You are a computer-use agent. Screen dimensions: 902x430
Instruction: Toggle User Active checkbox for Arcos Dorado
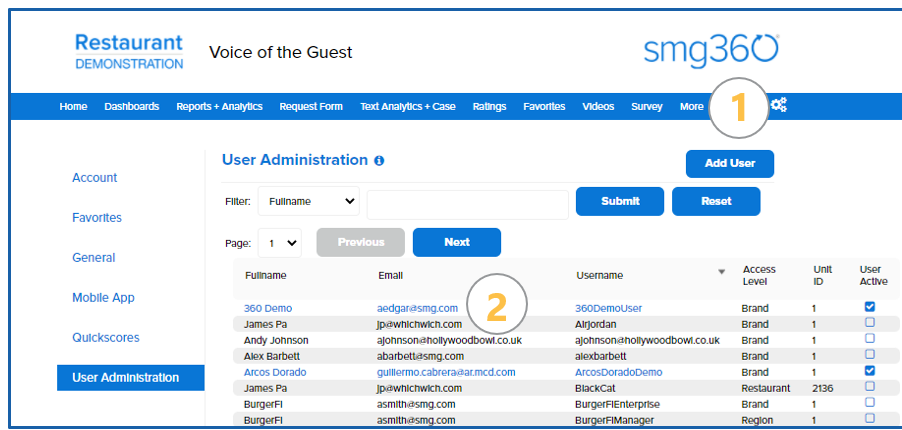[869, 371]
